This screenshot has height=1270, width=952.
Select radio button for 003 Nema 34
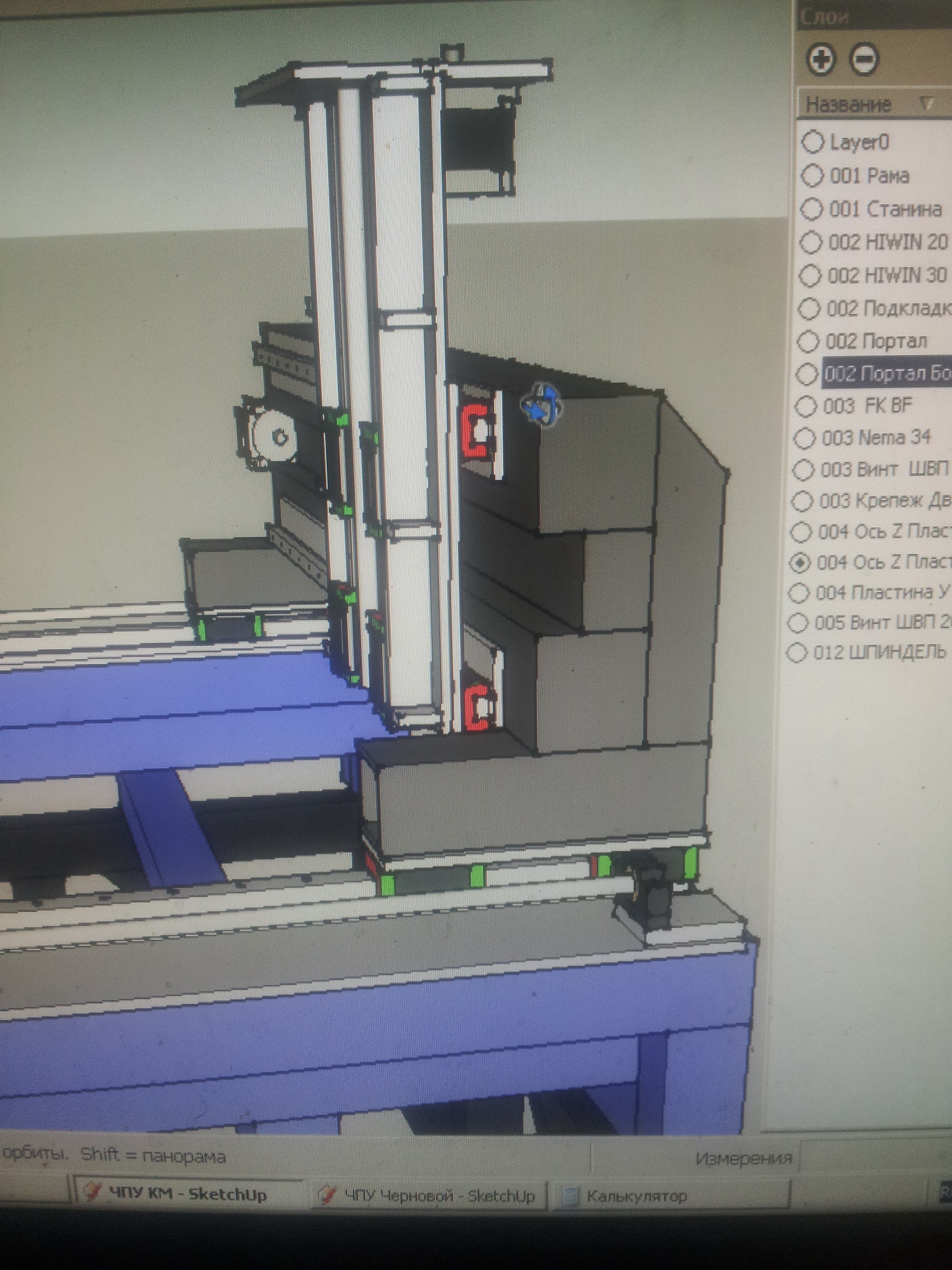tap(805, 438)
